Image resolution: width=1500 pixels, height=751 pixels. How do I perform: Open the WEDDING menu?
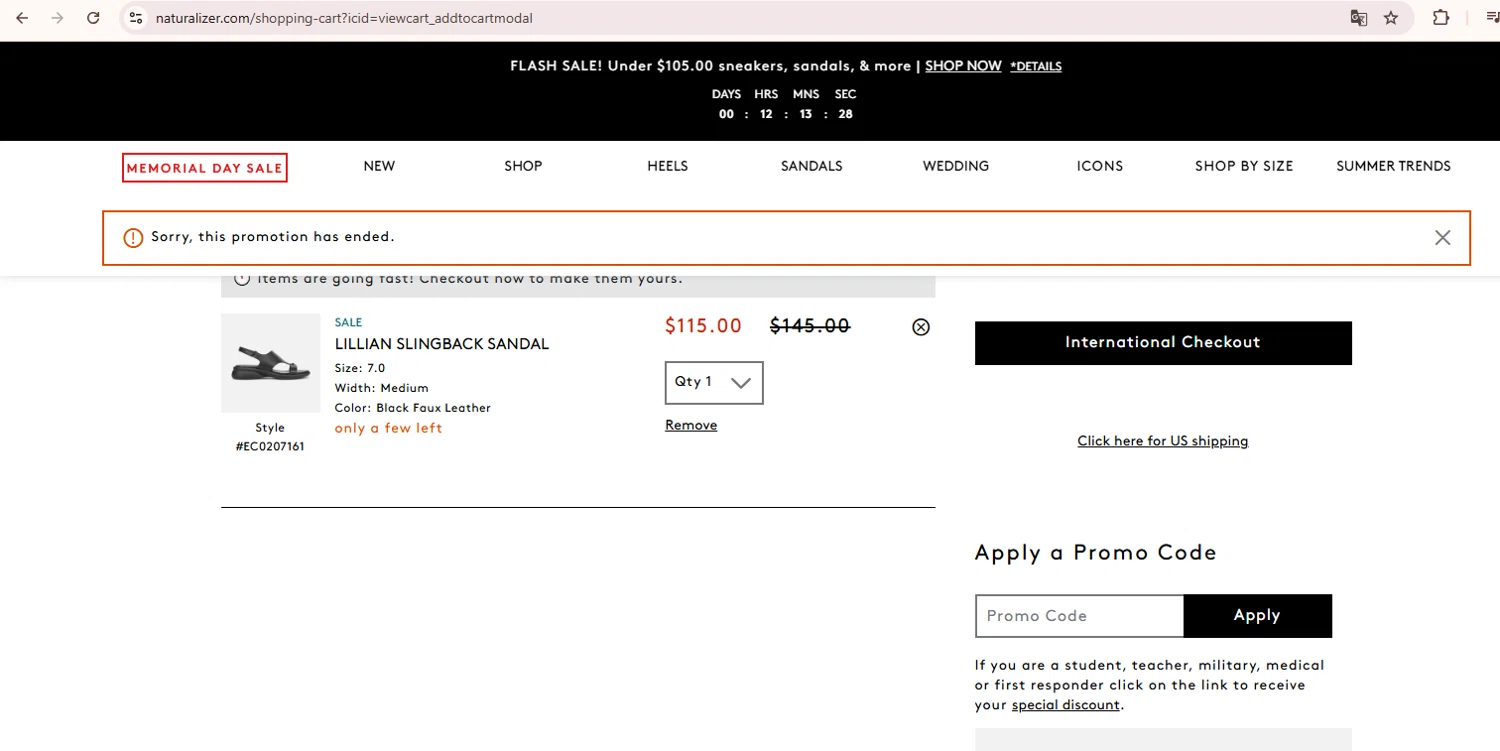tap(956, 166)
